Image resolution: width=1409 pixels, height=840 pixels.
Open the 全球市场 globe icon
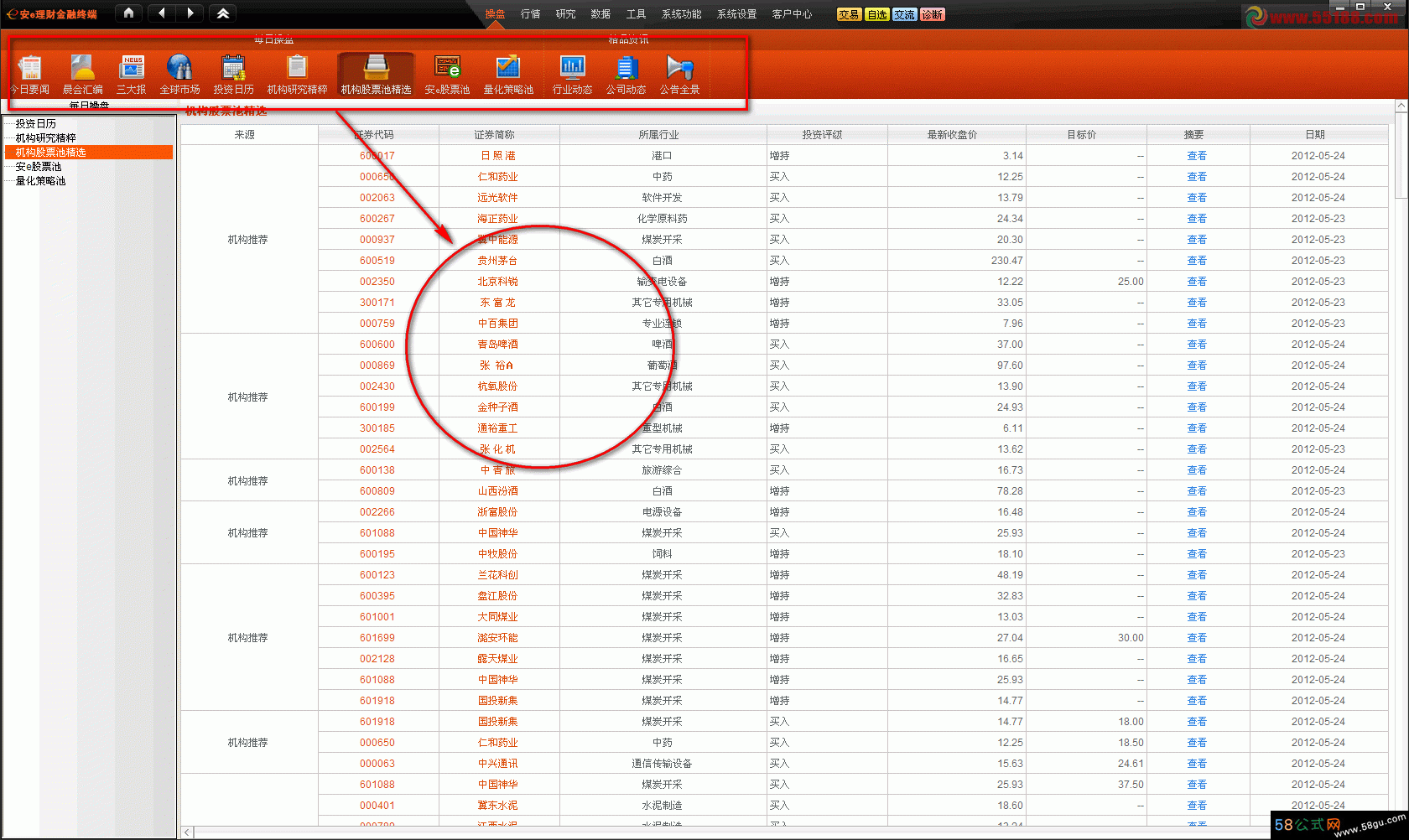[x=179, y=74]
